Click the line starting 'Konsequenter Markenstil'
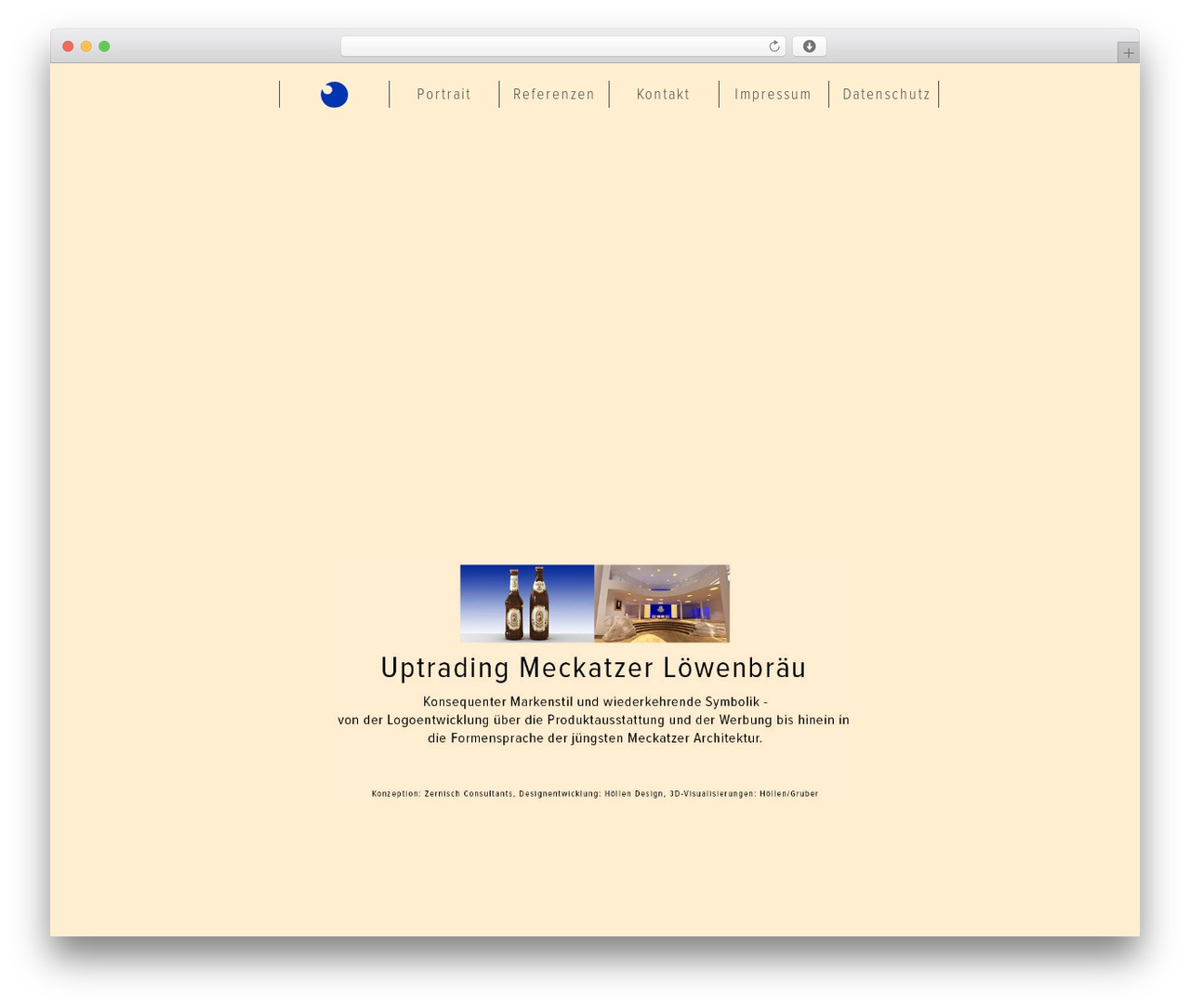Image resolution: width=1190 pixels, height=1008 pixels. click(595, 702)
